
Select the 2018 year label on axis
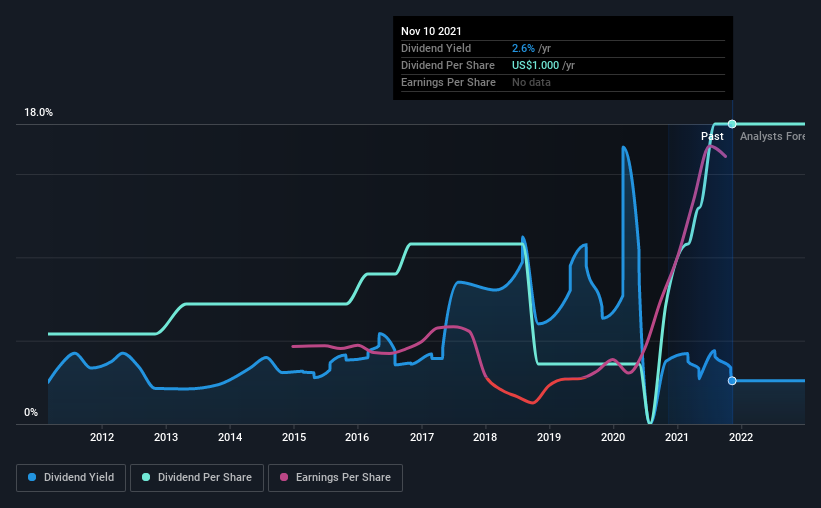pos(485,437)
